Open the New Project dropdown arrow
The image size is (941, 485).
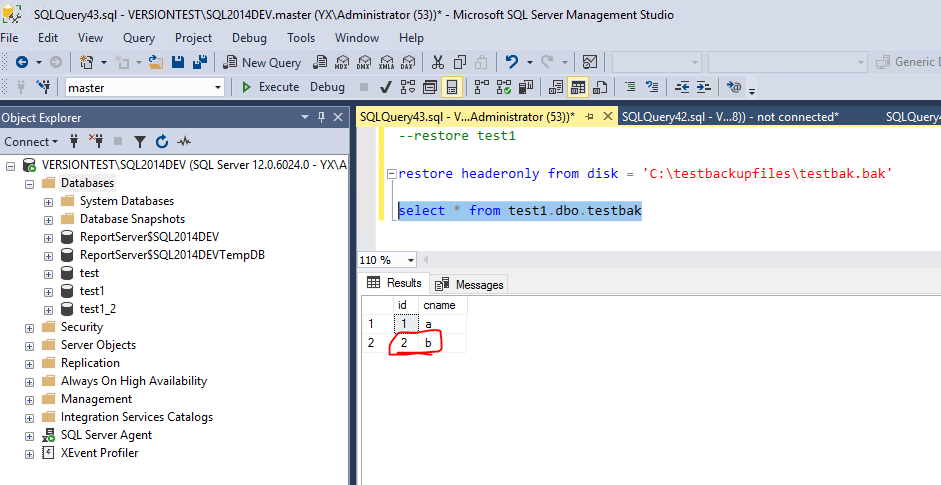(x=103, y=62)
